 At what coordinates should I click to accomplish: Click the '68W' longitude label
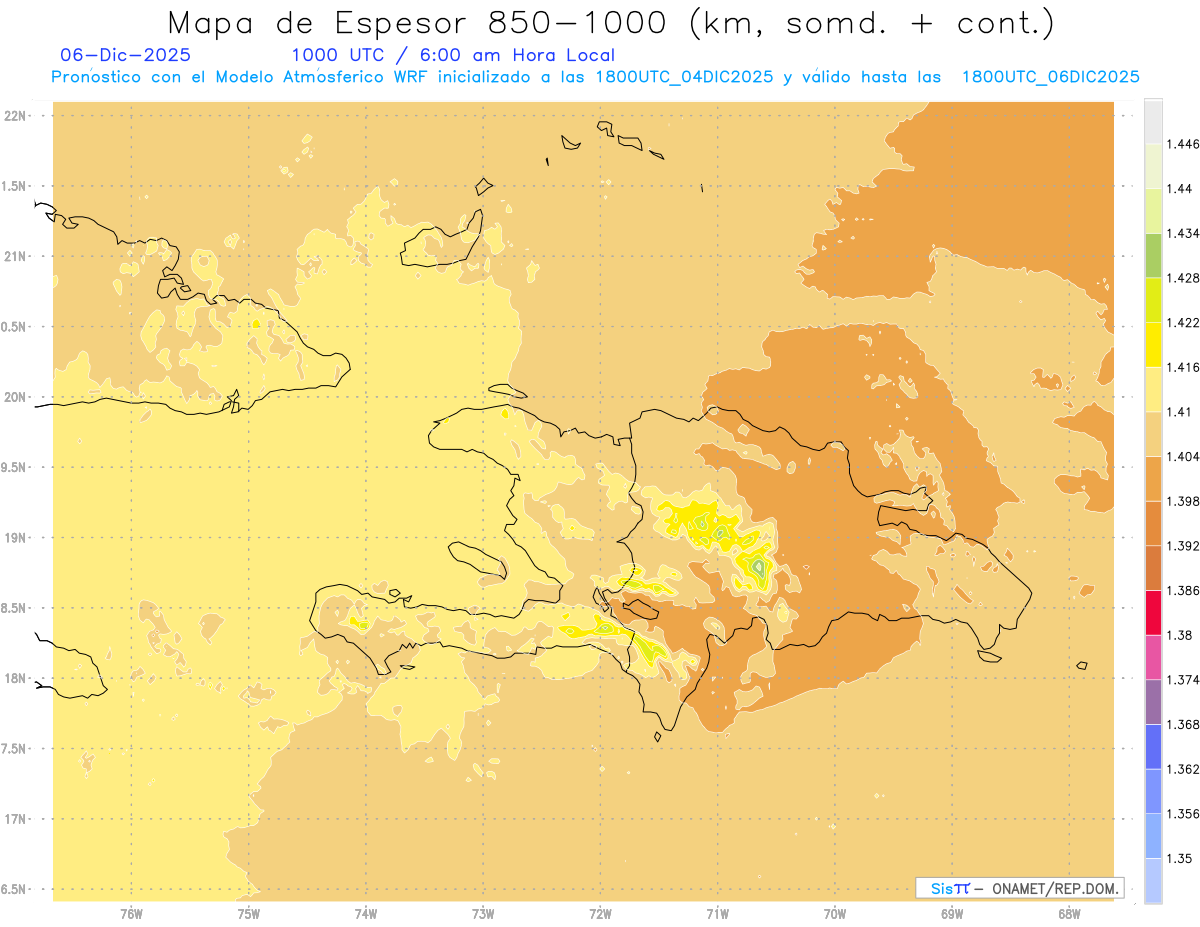pos(1069,913)
